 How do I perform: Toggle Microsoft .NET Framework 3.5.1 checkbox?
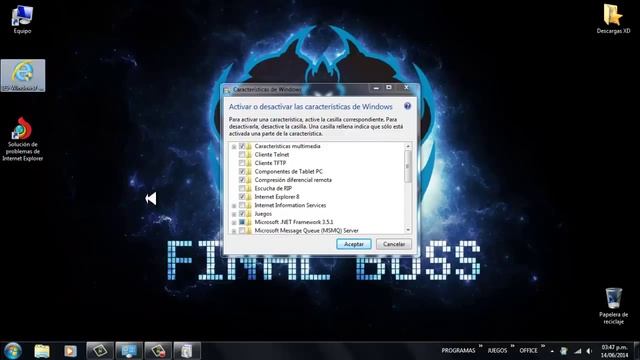[242, 222]
